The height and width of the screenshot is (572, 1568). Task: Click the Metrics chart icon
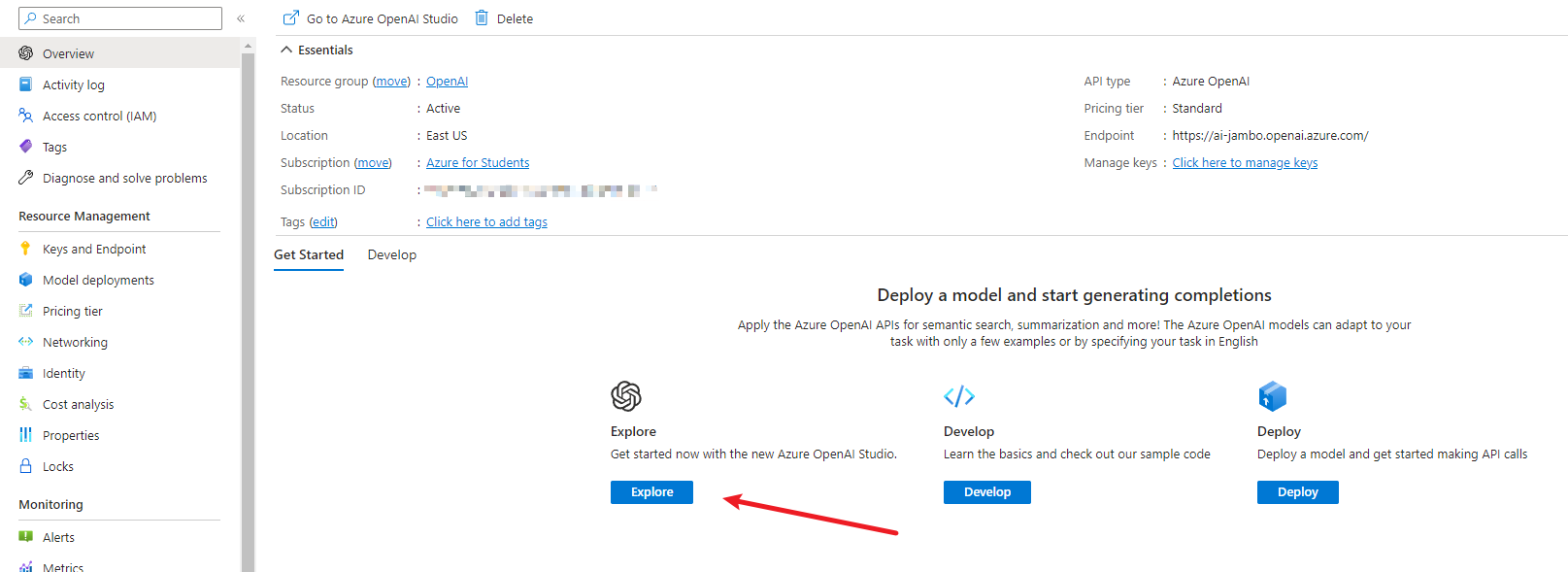tap(26, 567)
